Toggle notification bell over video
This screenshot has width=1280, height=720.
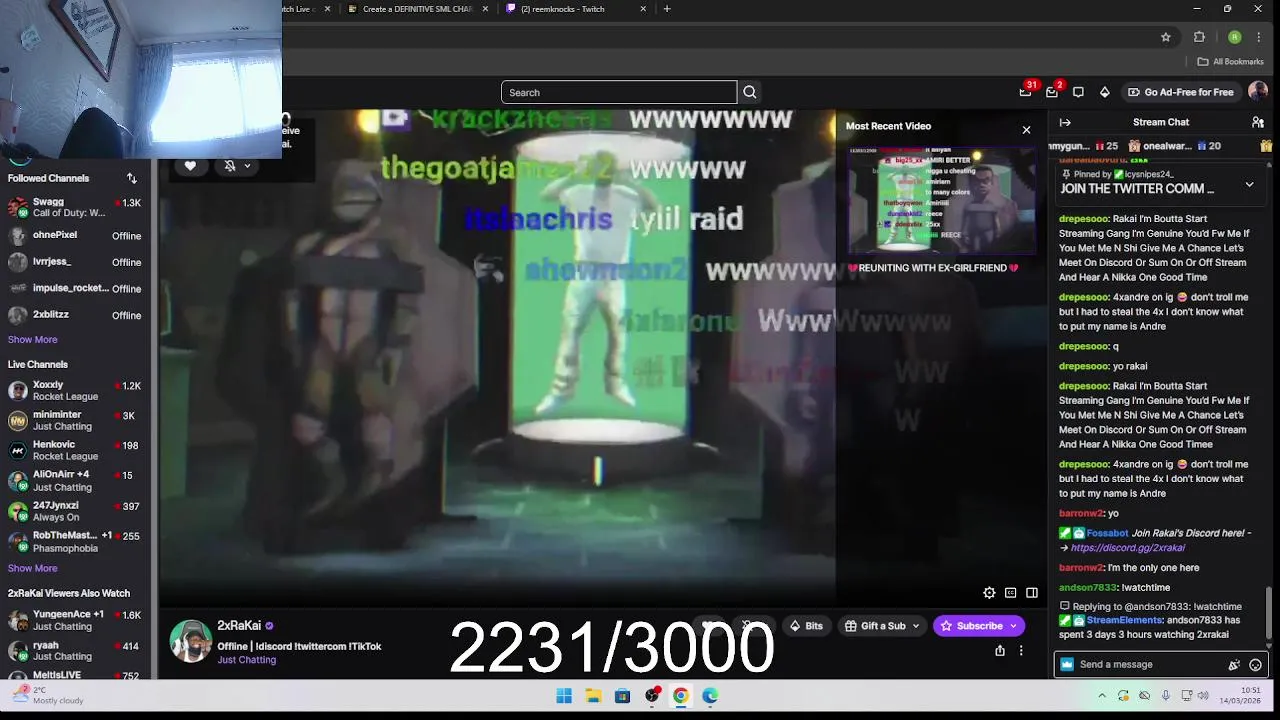click(x=230, y=166)
